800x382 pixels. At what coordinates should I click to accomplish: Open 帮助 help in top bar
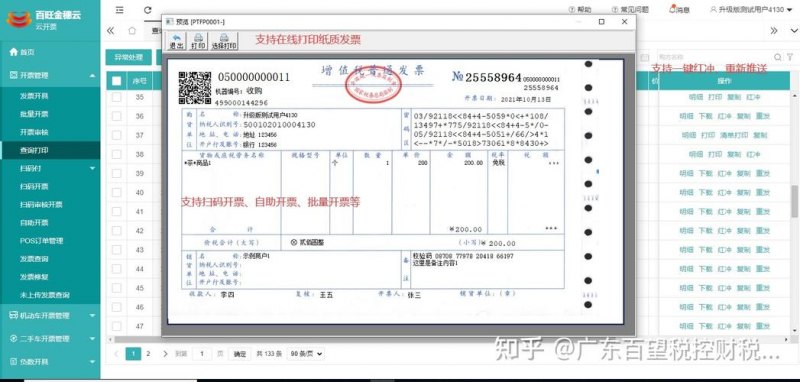click(580, 10)
